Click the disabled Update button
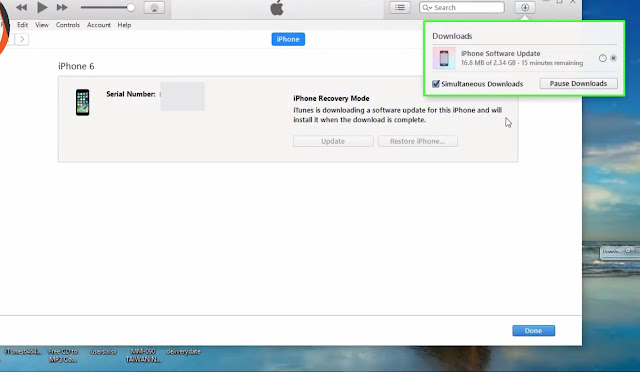Screen dimensions: 640x372 pos(333,141)
